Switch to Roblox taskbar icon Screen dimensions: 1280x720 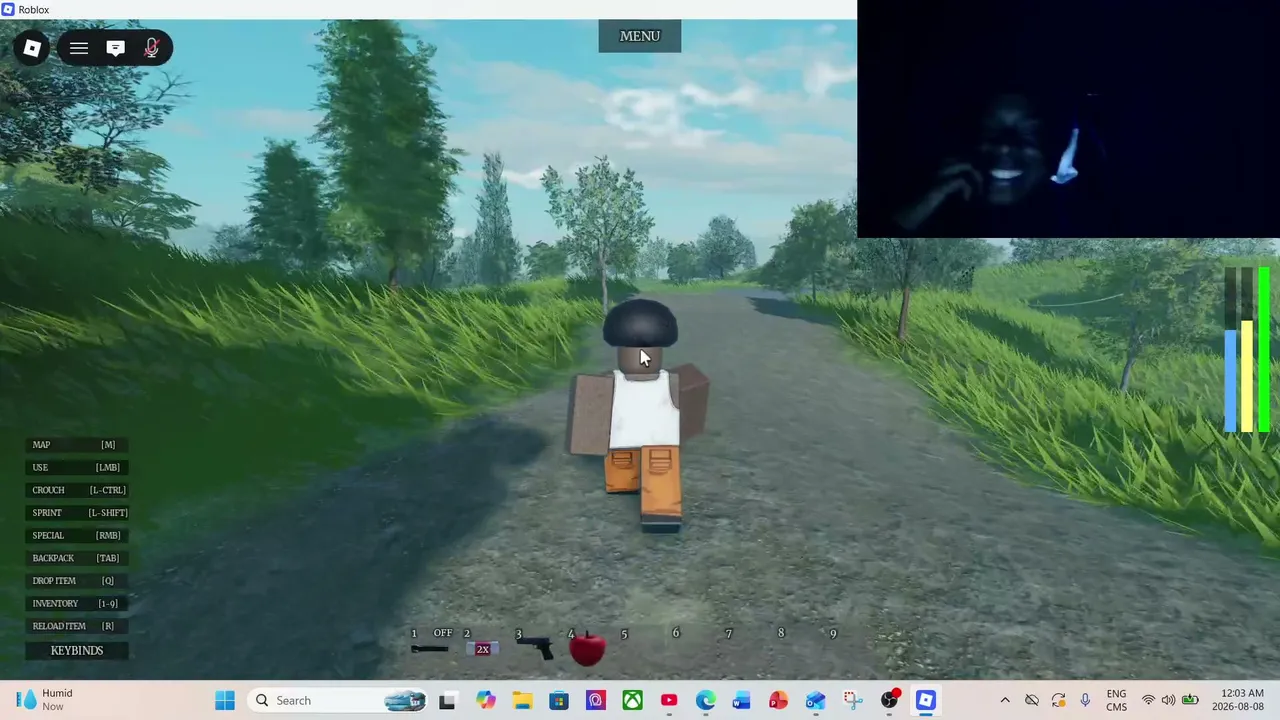[x=926, y=700]
